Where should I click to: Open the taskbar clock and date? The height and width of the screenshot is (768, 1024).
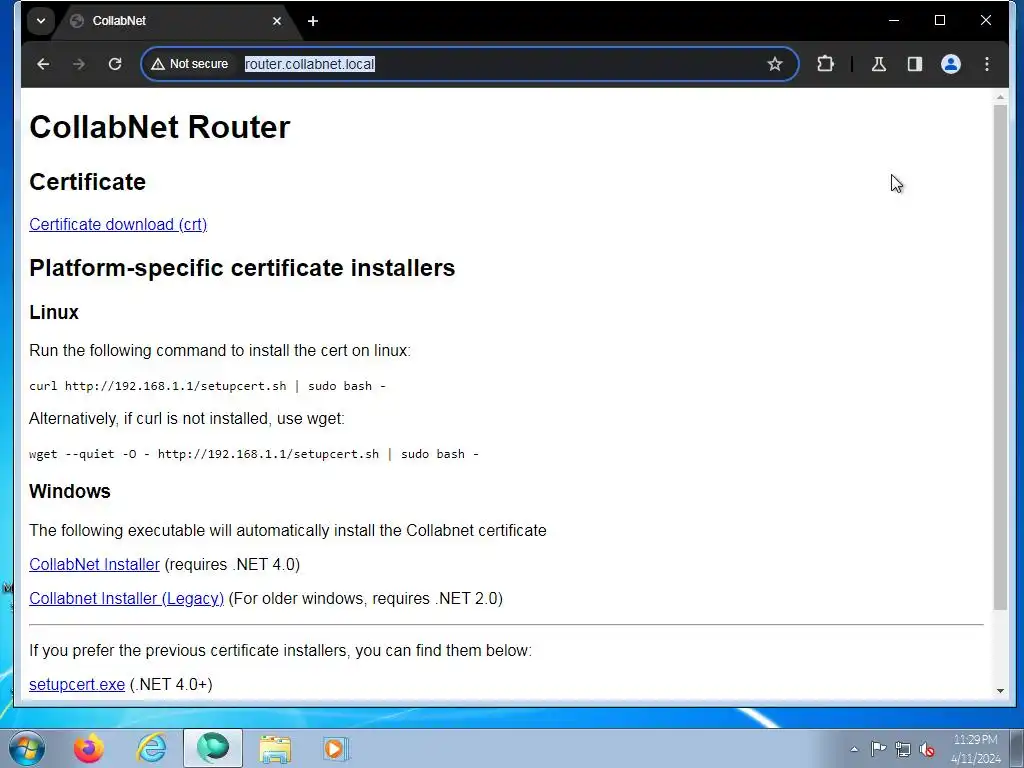point(976,748)
